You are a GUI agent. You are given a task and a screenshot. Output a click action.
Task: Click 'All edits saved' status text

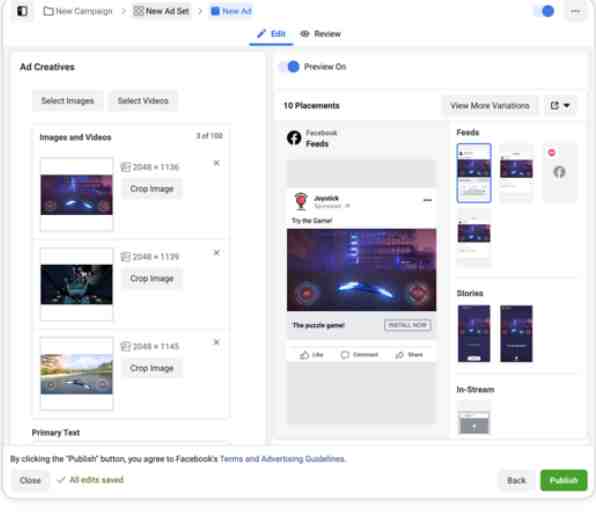point(97,480)
